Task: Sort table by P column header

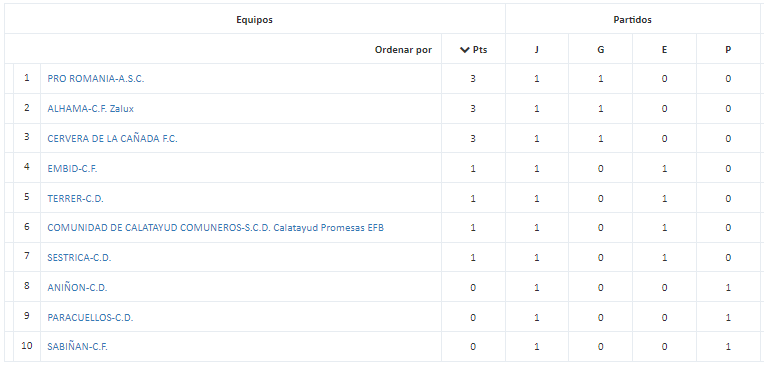Action: pos(728,50)
